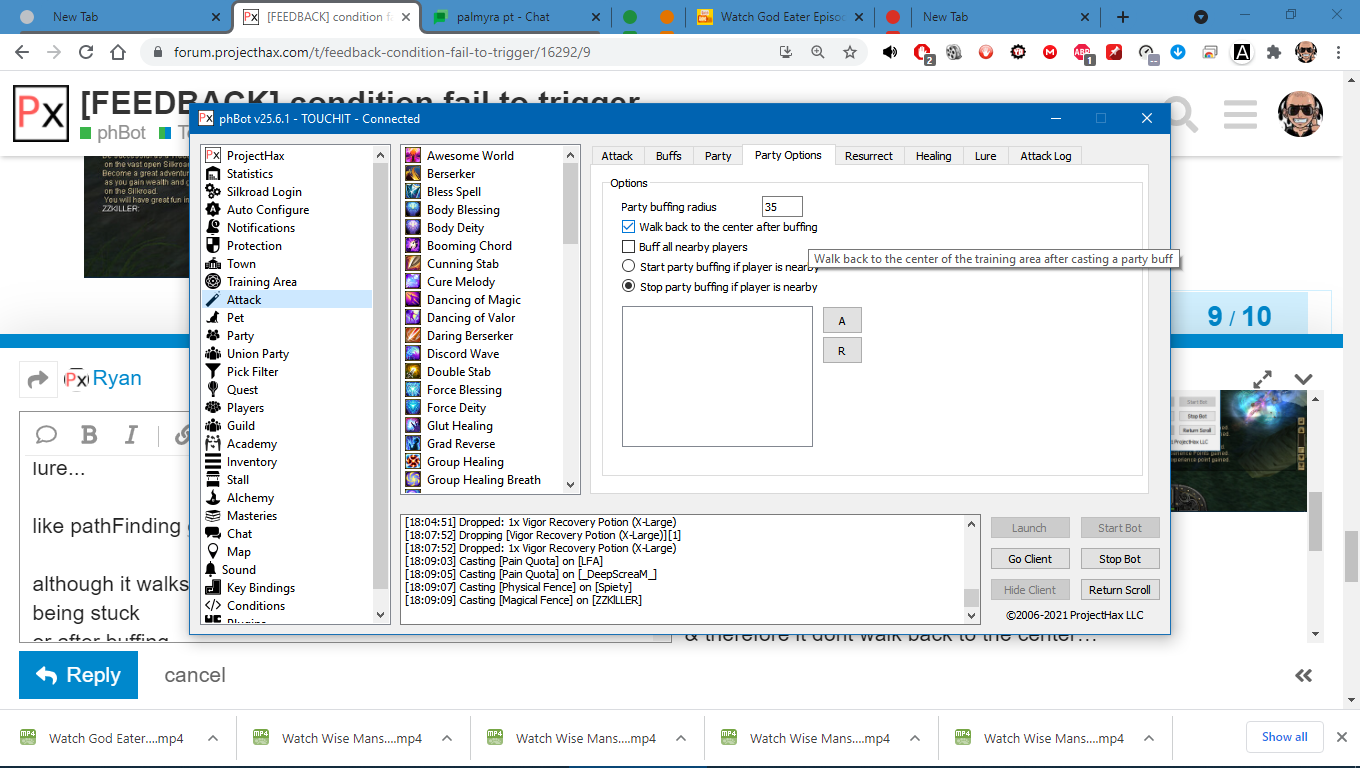Viewport: 1360px width, 768px height.
Task: Click the Party buffing radius input field
Action: pyautogui.click(x=781, y=207)
